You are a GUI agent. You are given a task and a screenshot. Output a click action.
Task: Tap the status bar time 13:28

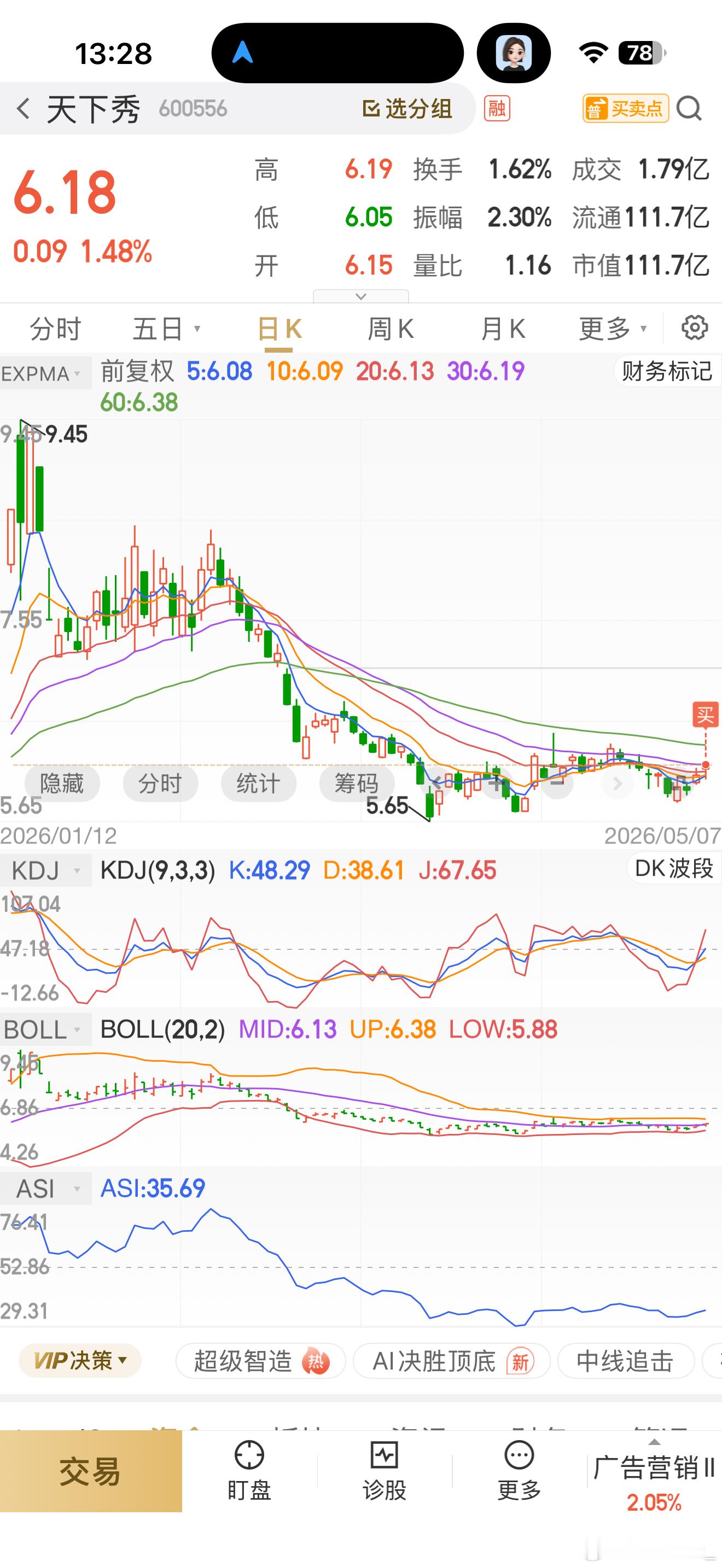[x=113, y=54]
